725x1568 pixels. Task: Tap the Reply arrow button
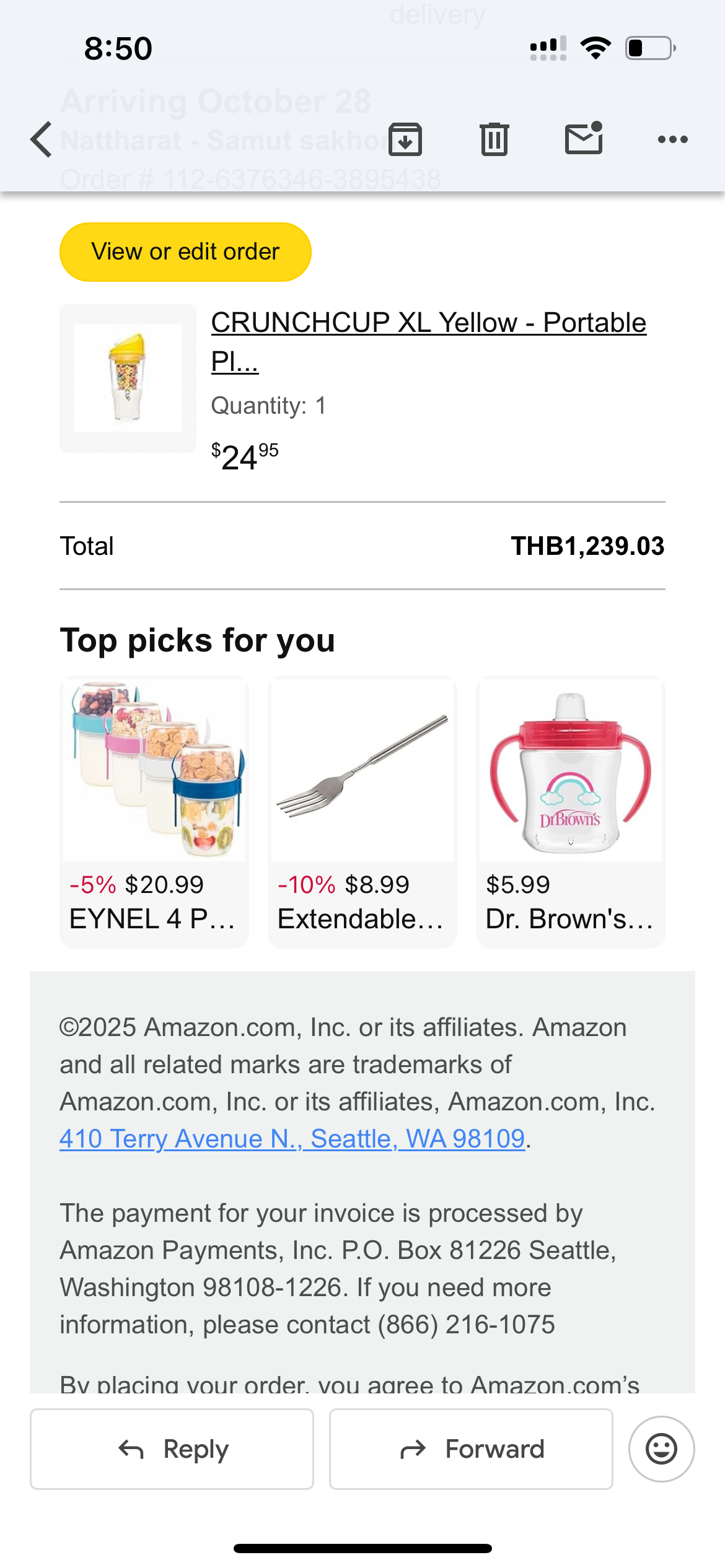[172, 1448]
